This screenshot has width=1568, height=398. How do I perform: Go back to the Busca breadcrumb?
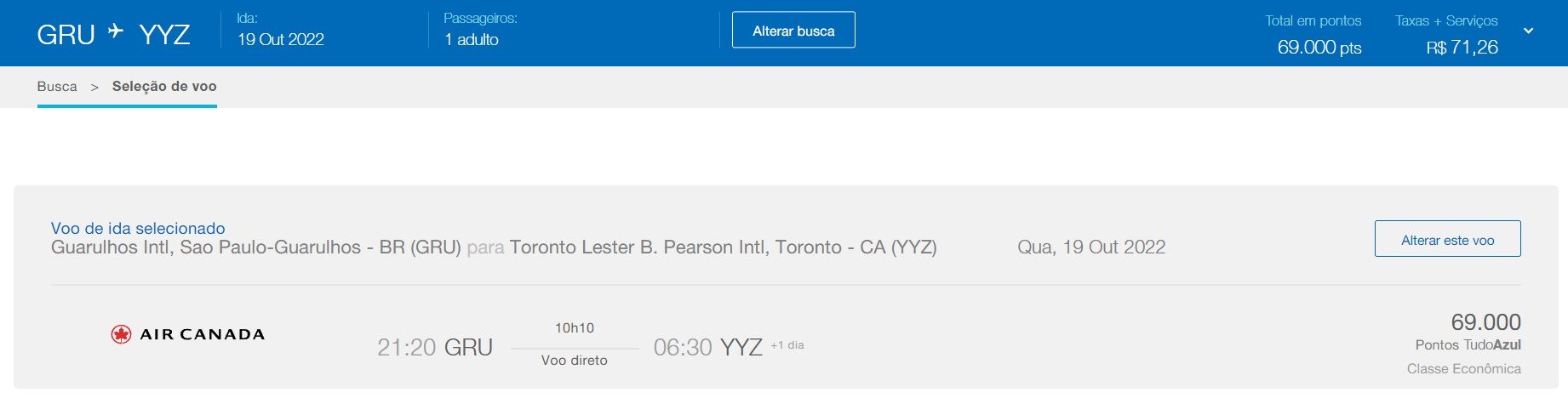[x=57, y=86]
